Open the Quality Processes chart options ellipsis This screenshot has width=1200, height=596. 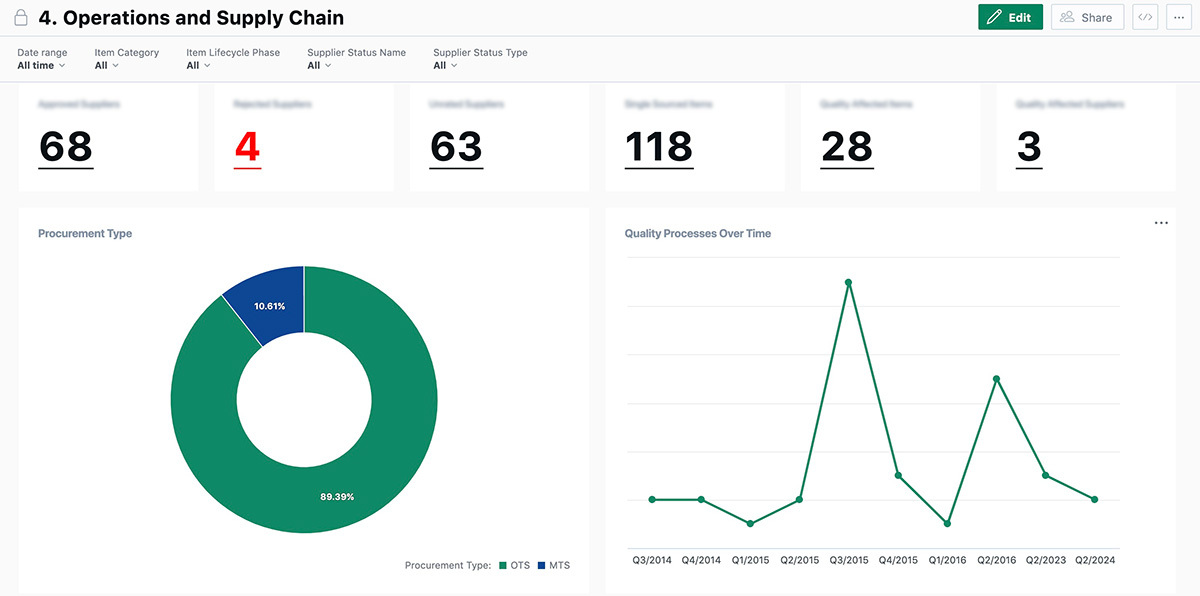pyautogui.click(x=1161, y=223)
